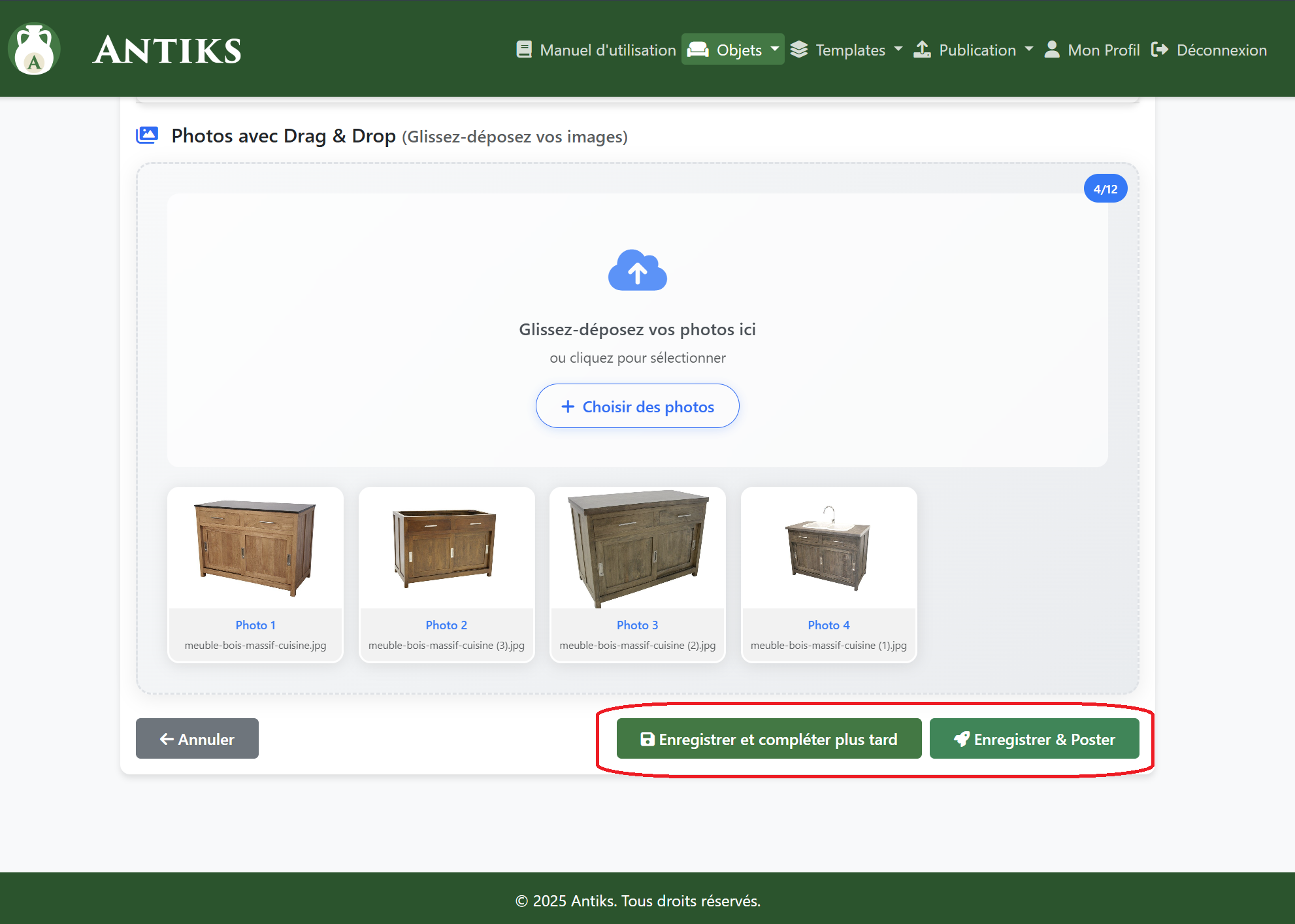1295x924 pixels.
Task: Click Enregistrer & Poster button
Action: point(1034,739)
